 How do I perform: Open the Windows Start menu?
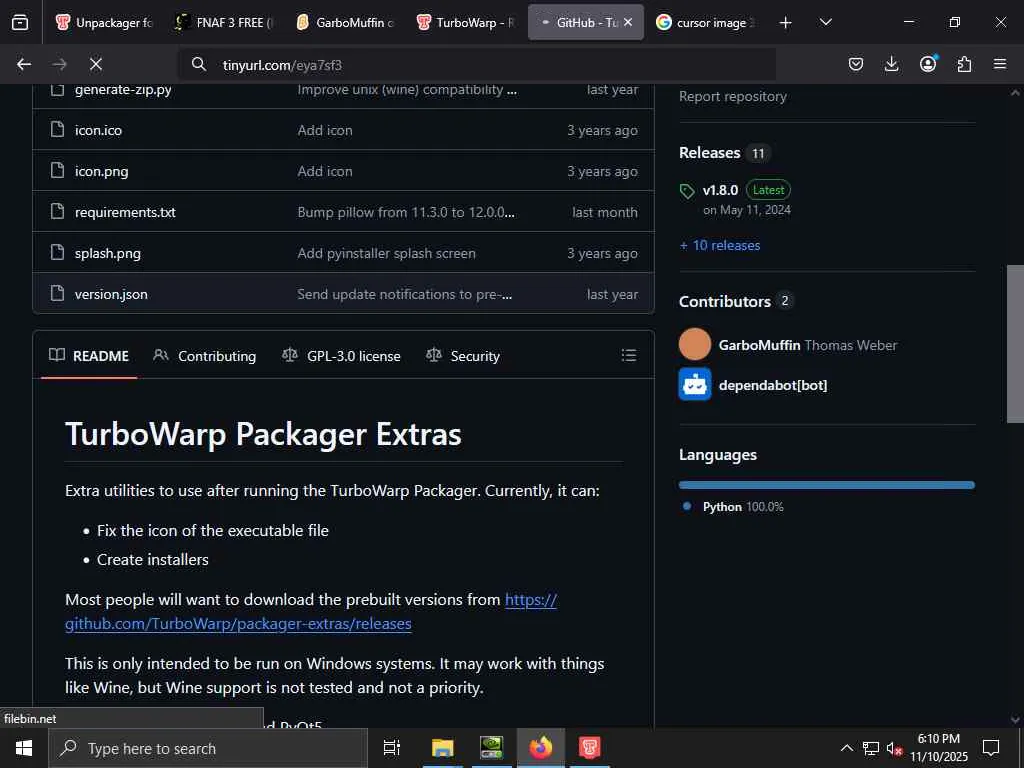24,748
